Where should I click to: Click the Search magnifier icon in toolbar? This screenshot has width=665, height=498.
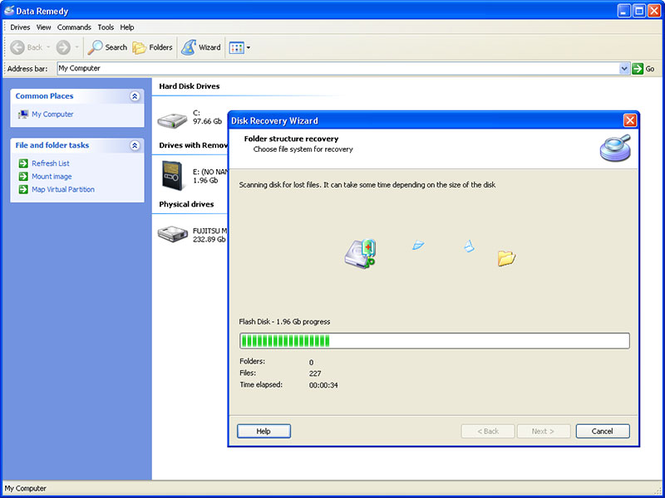tap(95, 48)
